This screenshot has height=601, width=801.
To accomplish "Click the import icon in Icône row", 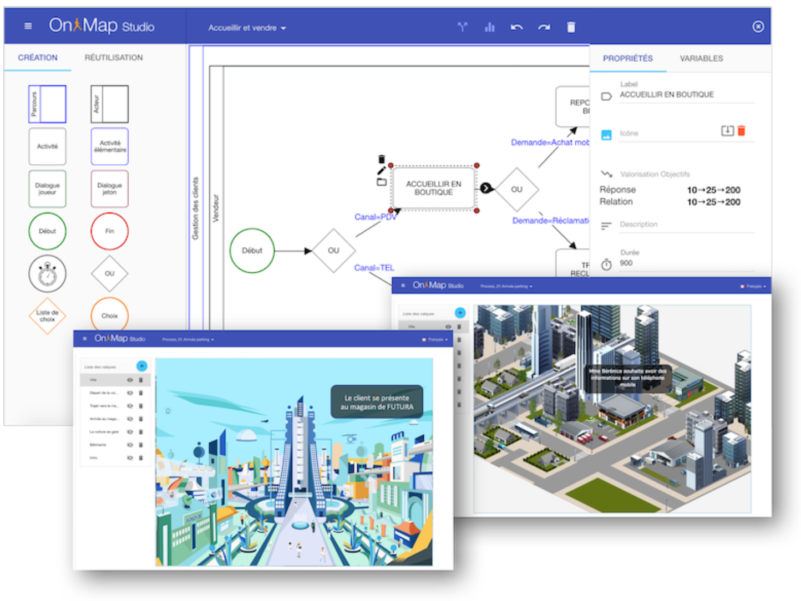I will pyautogui.click(x=727, y=131).
